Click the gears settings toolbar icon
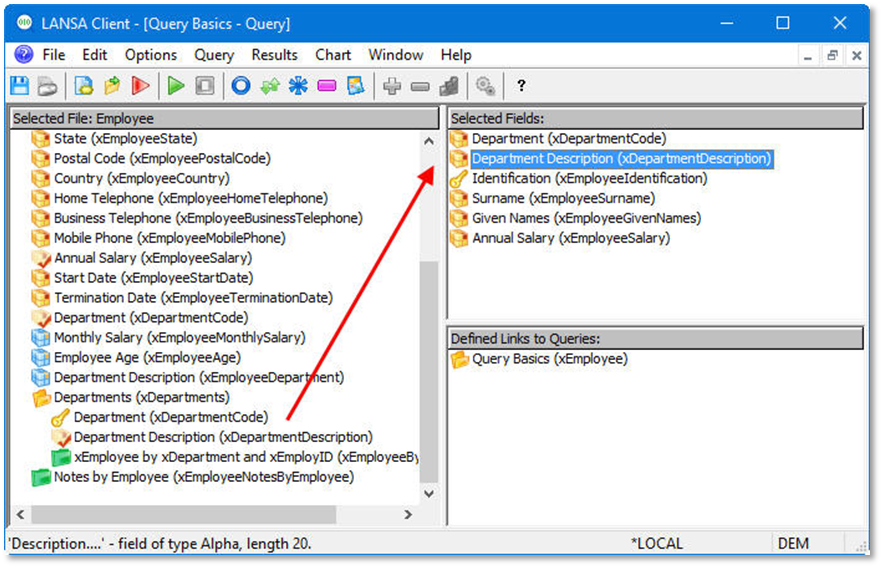882x567 pixels. [485, 86]
